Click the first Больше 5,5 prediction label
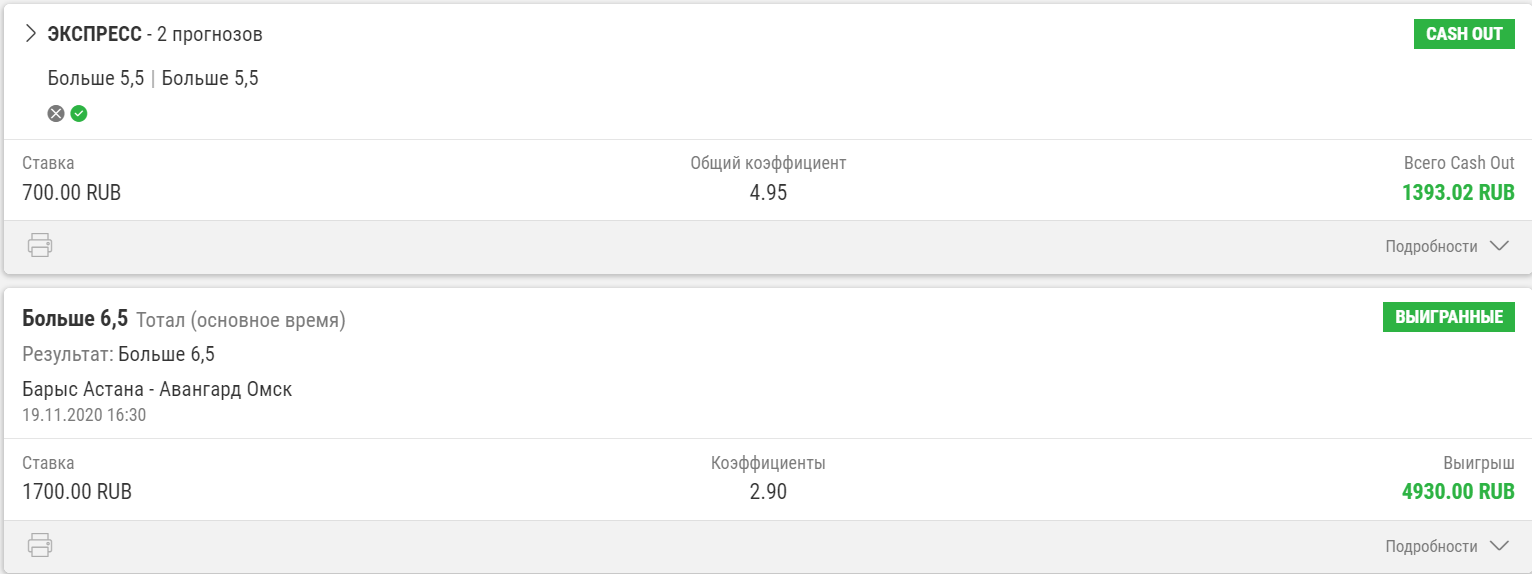The image size is (1532, 574). coord(96,78)
